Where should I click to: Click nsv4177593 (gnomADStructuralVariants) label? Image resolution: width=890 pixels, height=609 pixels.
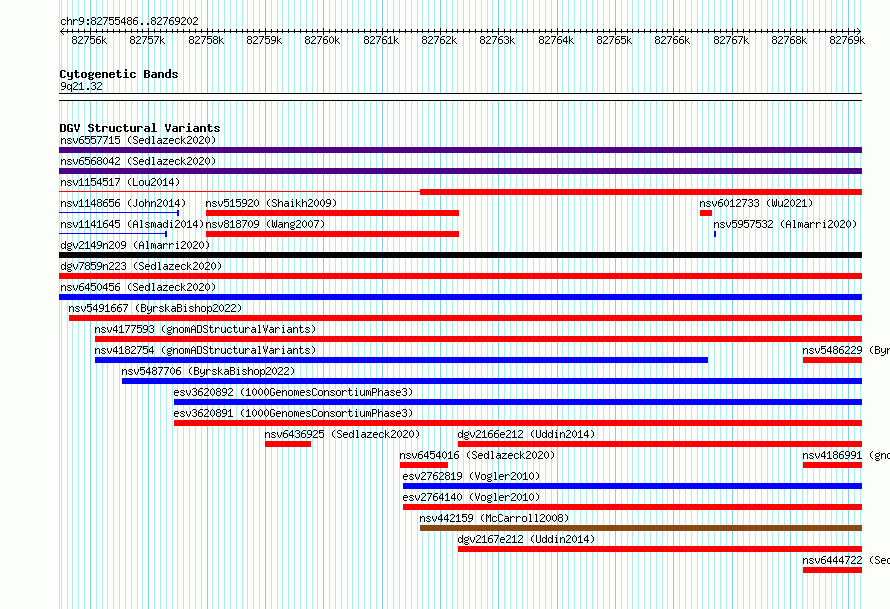(x=205, y=329)
